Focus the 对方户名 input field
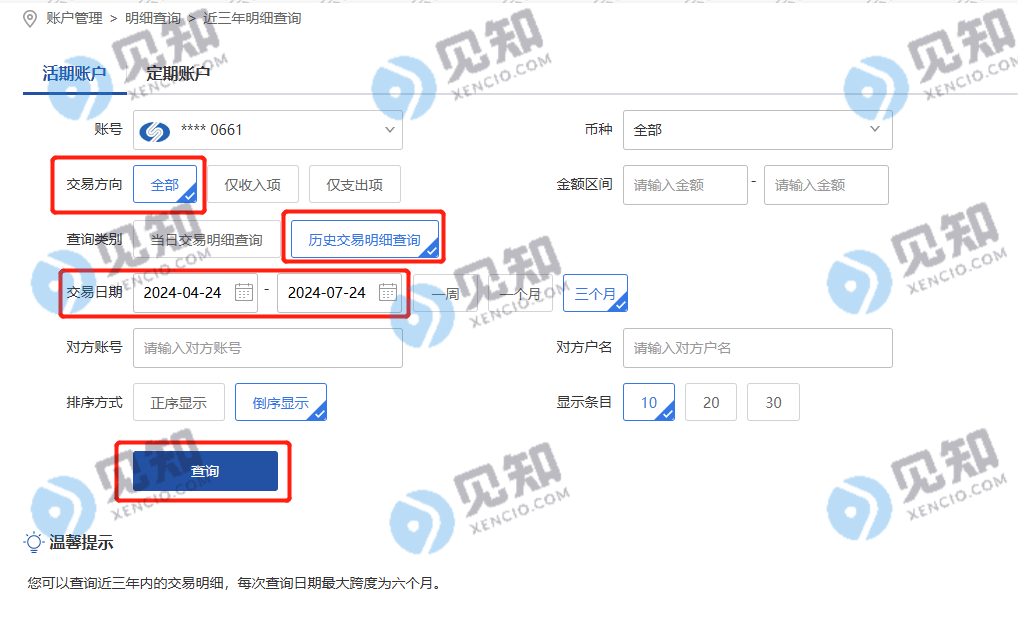This screenshot has width=1018, height=626. [x=758, y=348]
